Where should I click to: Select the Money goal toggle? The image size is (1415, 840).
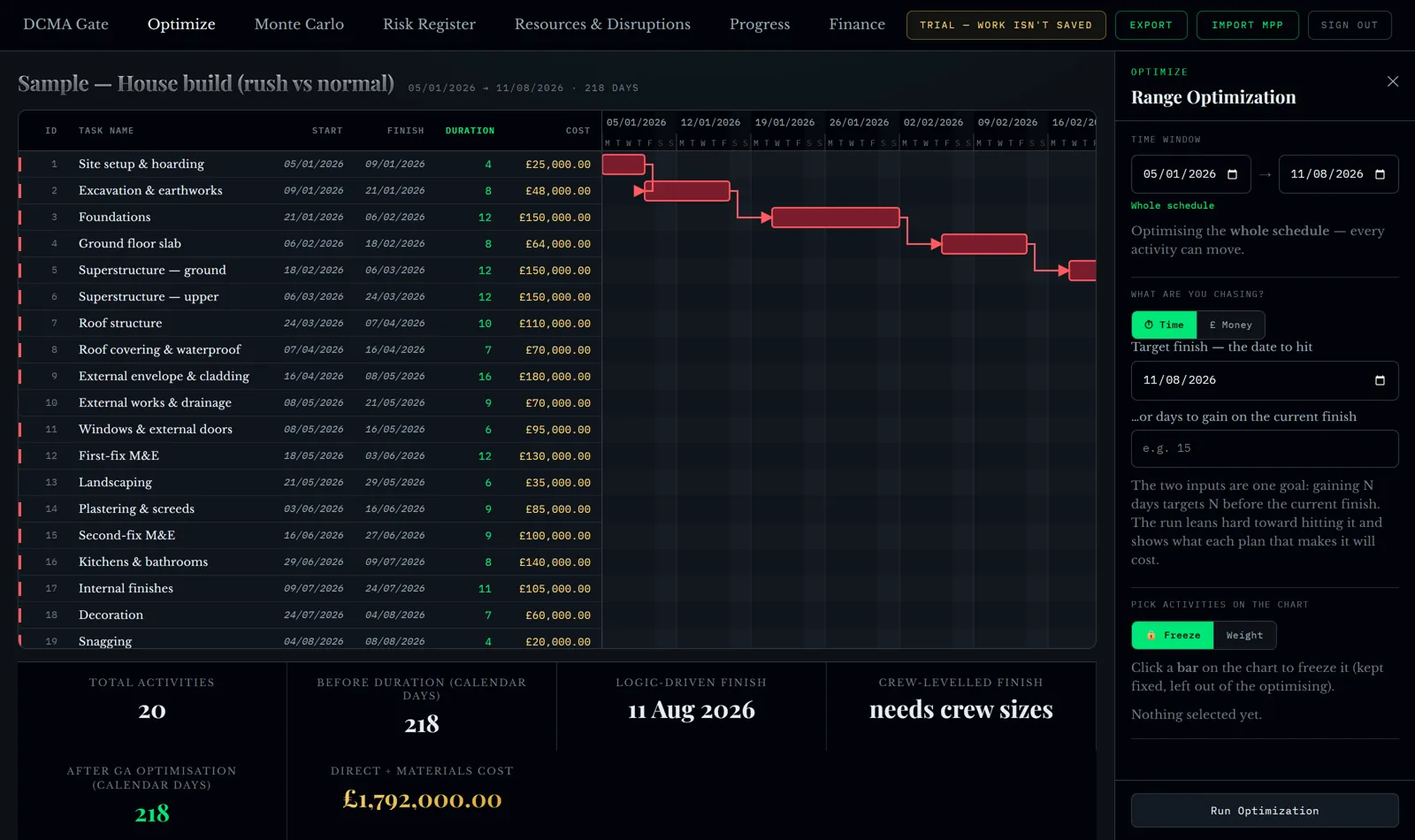[1230, 325]
